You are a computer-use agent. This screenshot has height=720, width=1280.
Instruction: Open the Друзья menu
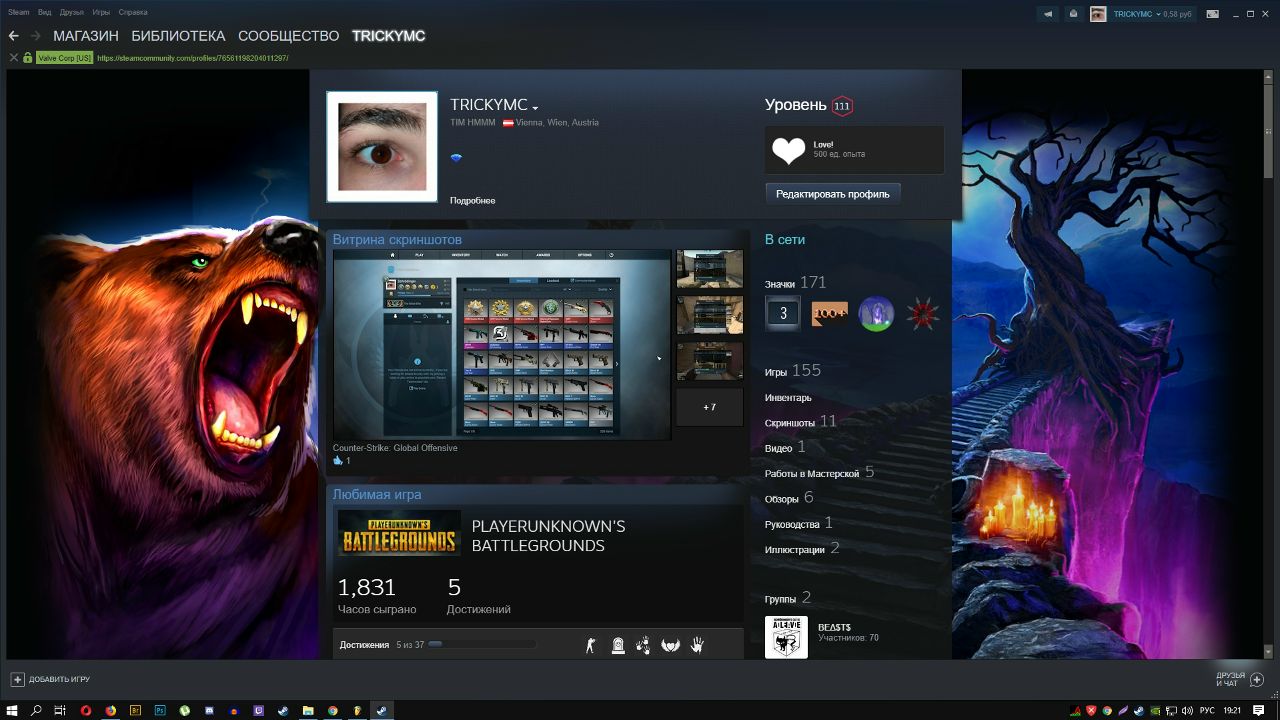tap(72, 12)
